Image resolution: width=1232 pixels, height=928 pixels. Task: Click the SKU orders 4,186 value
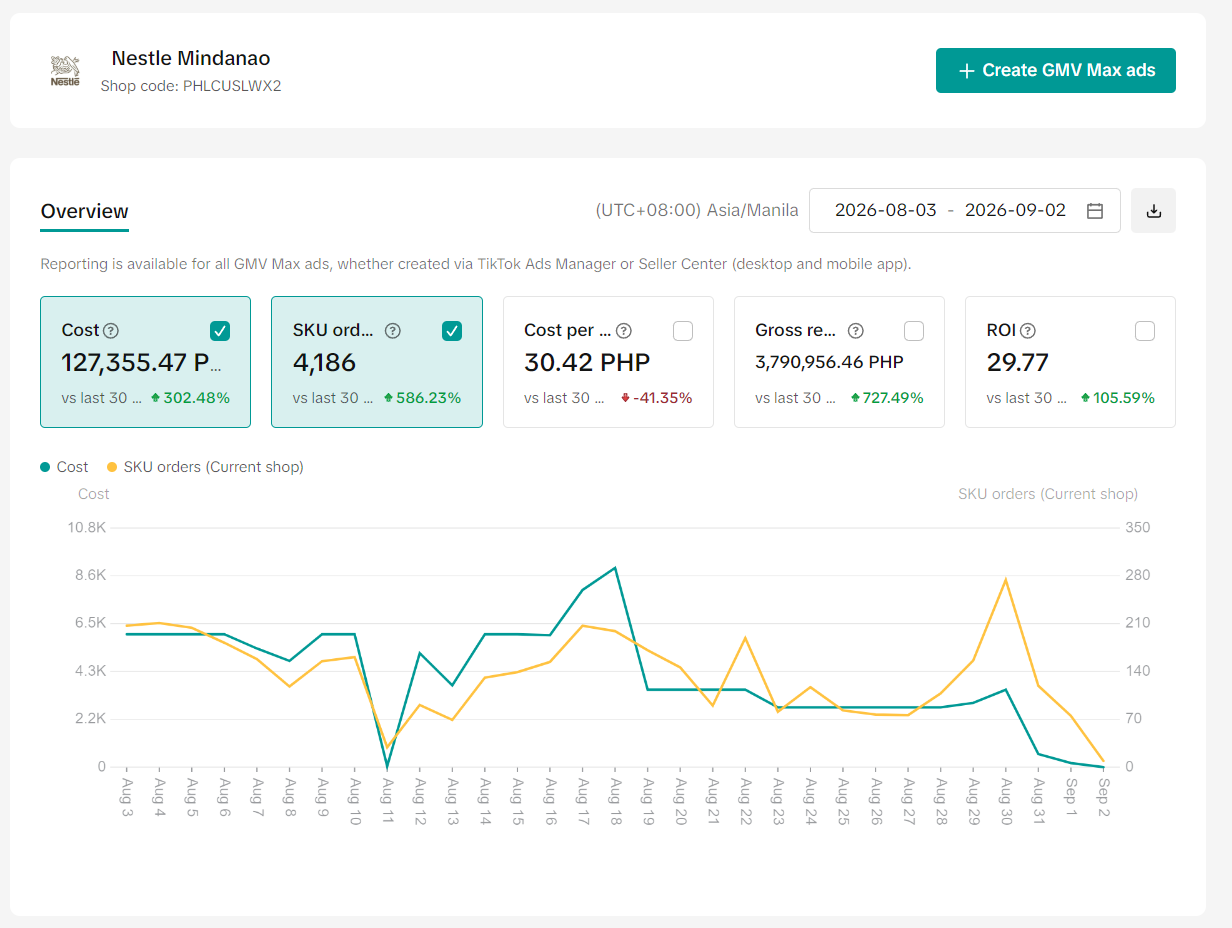[325, 362]
